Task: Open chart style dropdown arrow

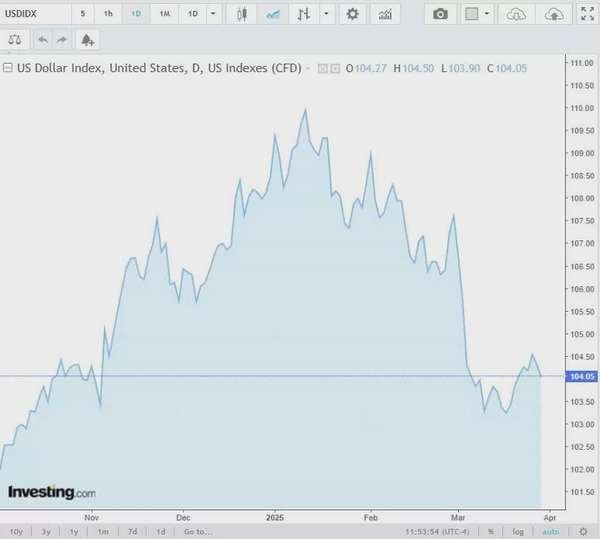Action: point(326,14)
